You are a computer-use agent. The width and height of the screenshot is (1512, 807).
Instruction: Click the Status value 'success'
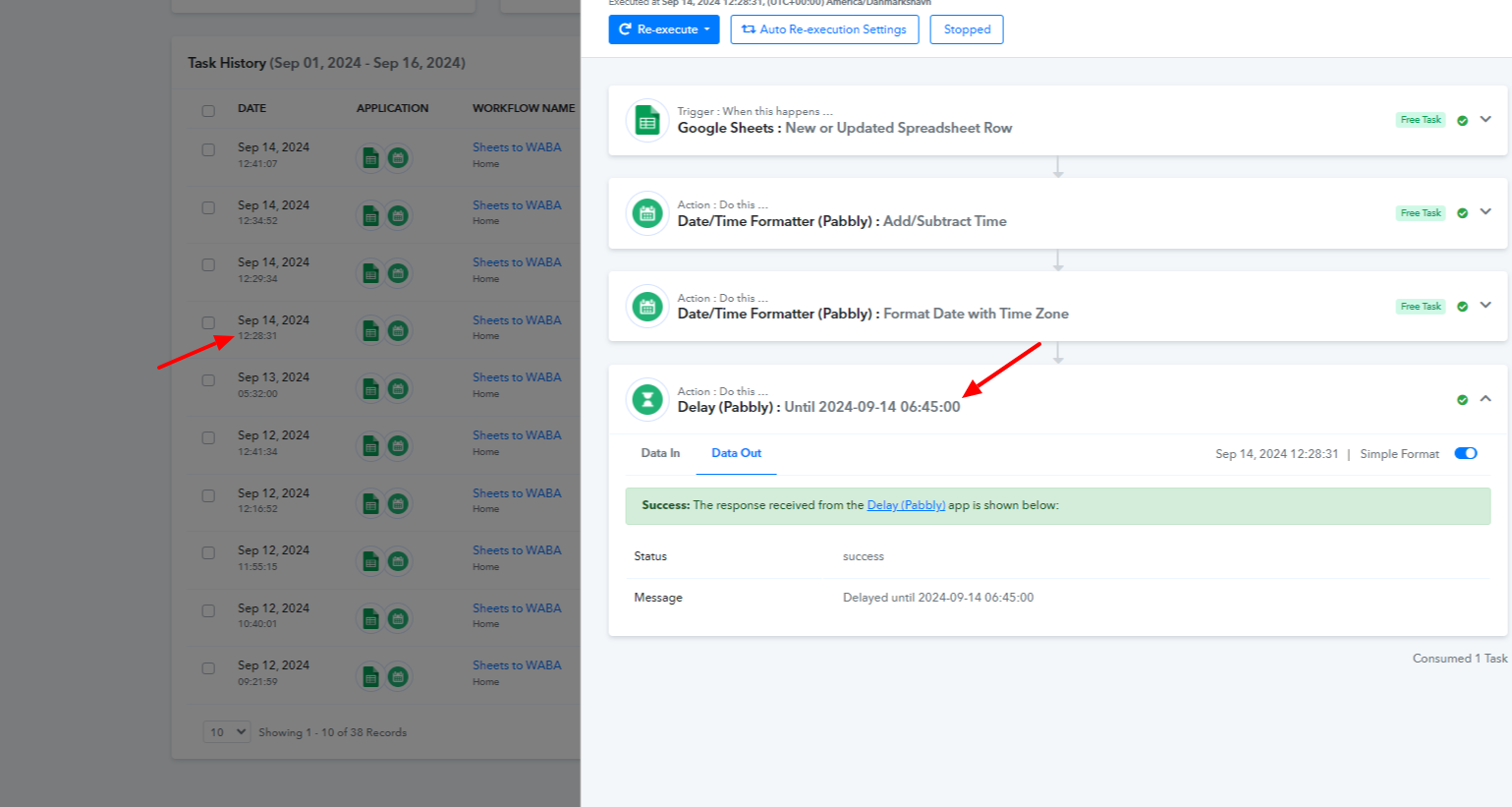click(864, 556)
